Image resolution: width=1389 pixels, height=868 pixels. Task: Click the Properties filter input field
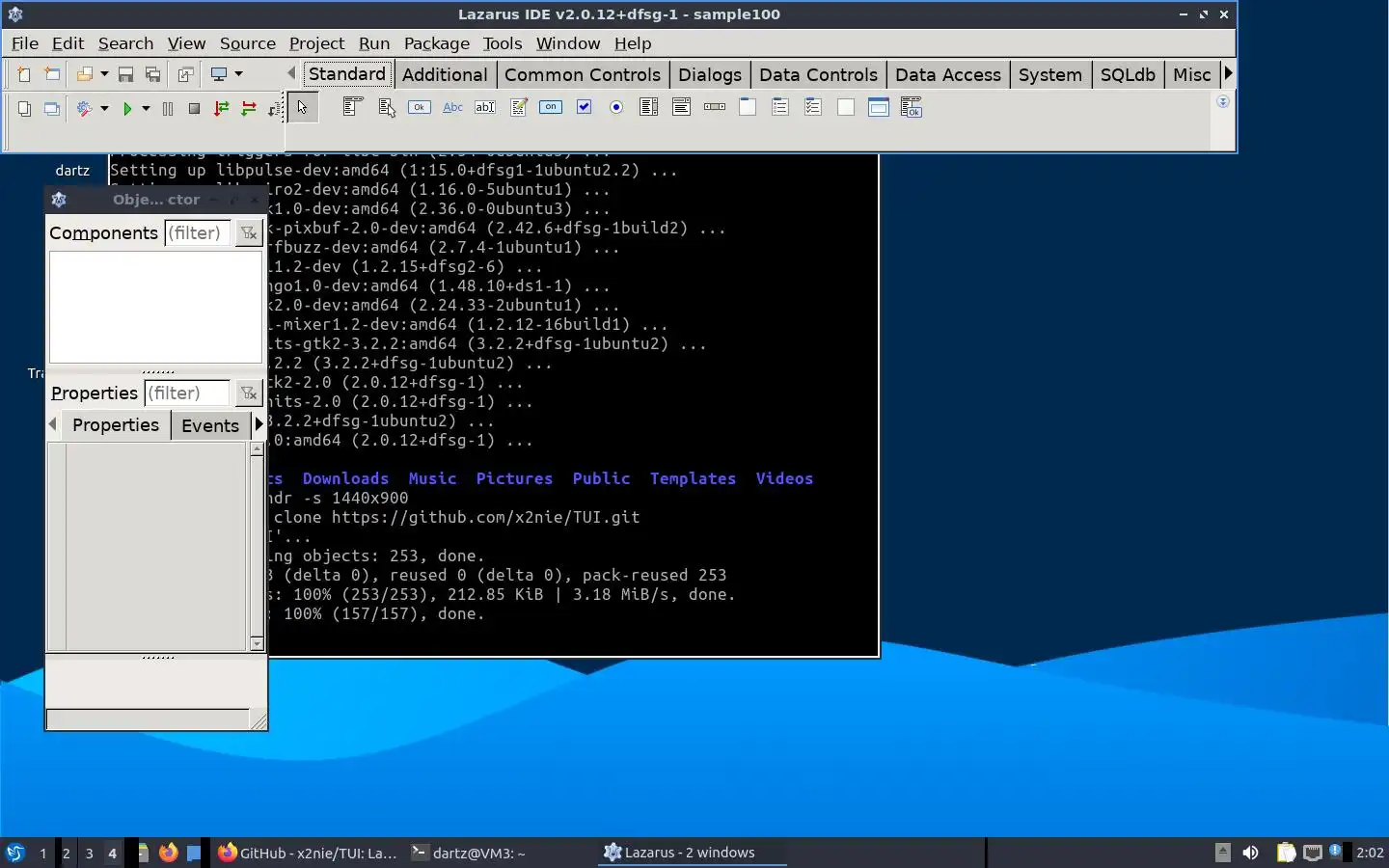(x=187, y=393)
